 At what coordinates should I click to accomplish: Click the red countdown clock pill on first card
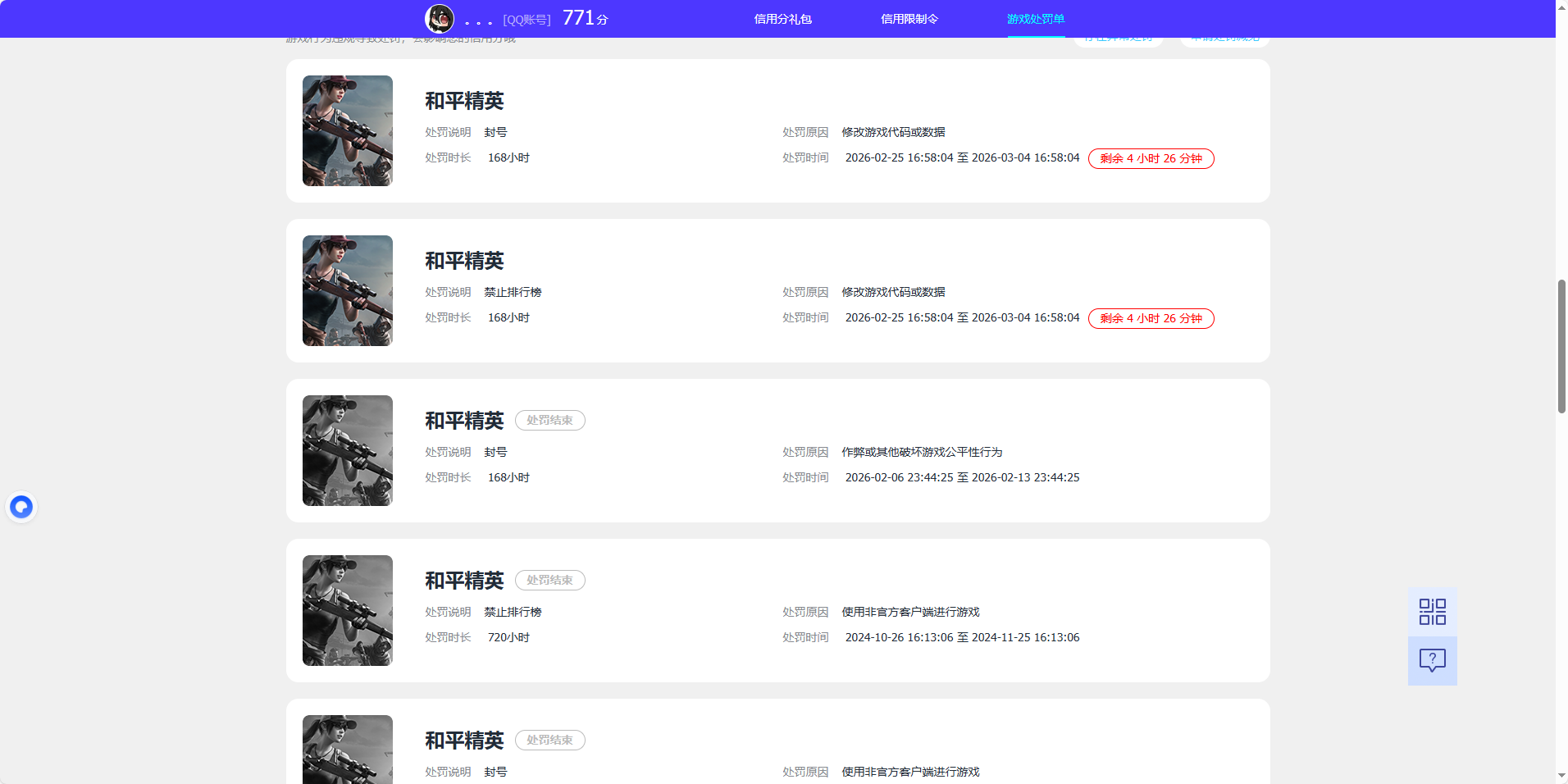point(1150,158)
